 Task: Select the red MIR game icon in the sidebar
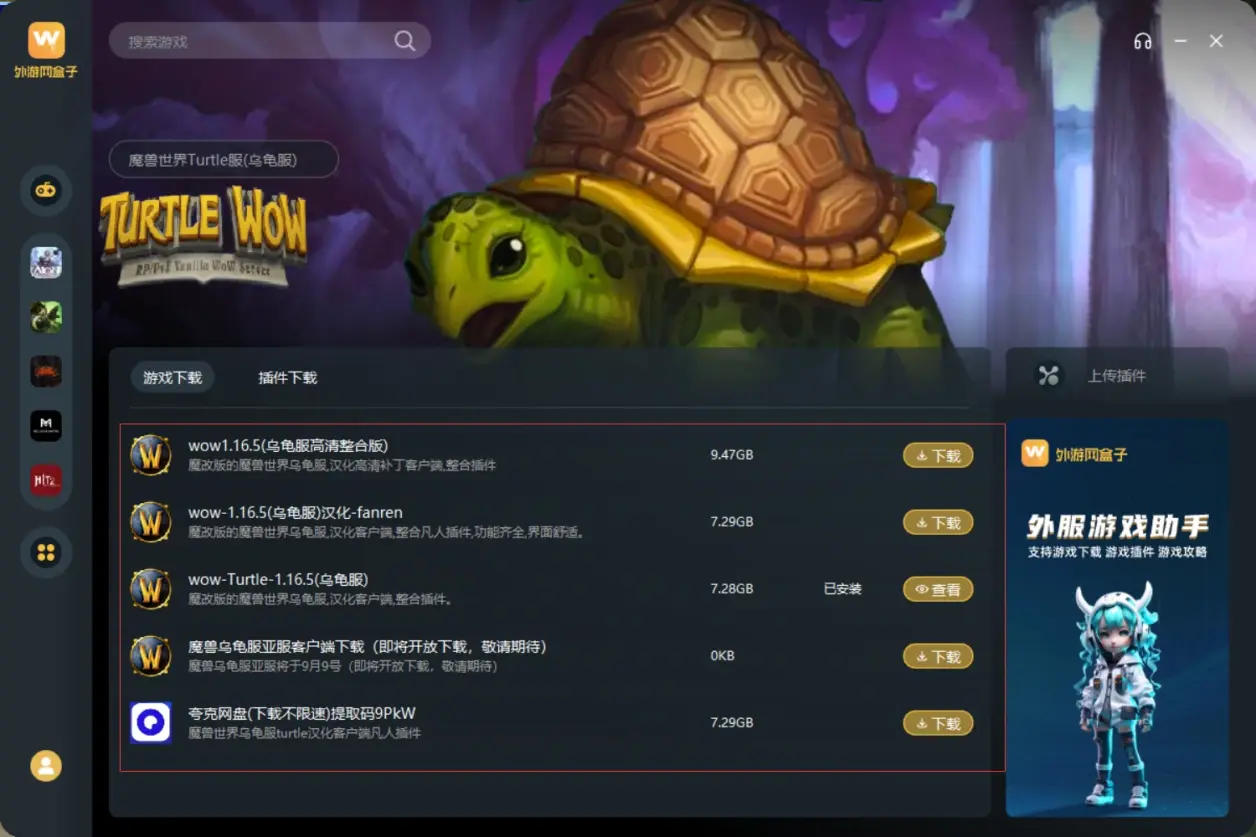(x=46, y=480)
